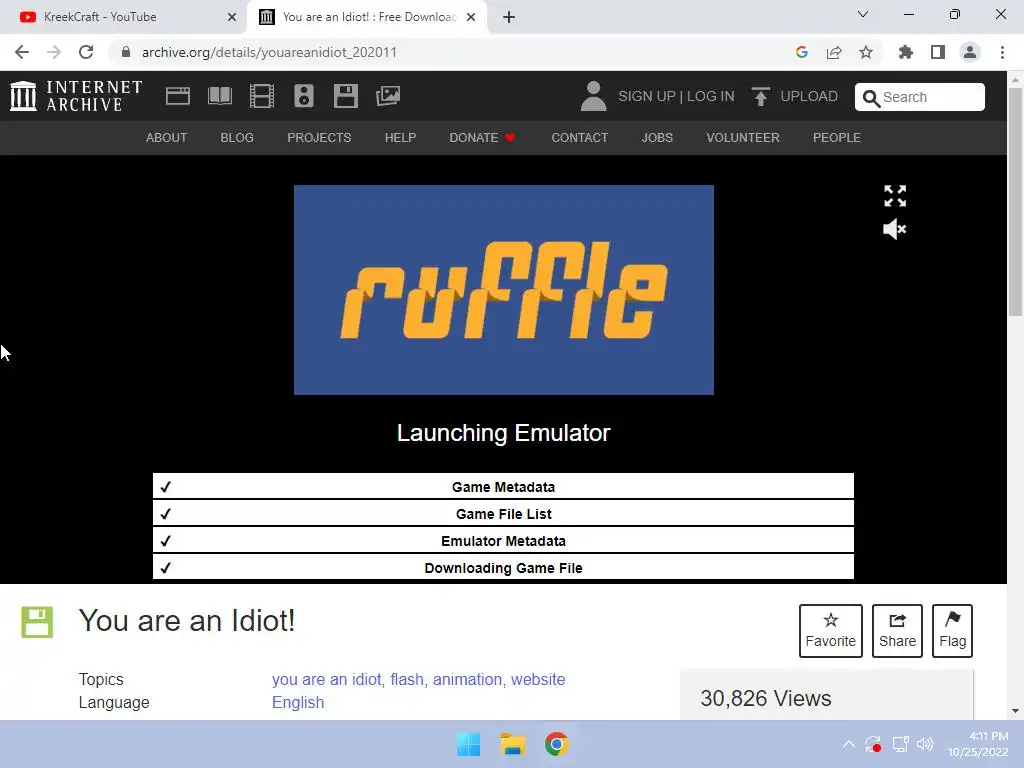The height and width of the screenshot is (768, 1024).
Task: Click the upload arrow icon
Action: coord(760,96)
